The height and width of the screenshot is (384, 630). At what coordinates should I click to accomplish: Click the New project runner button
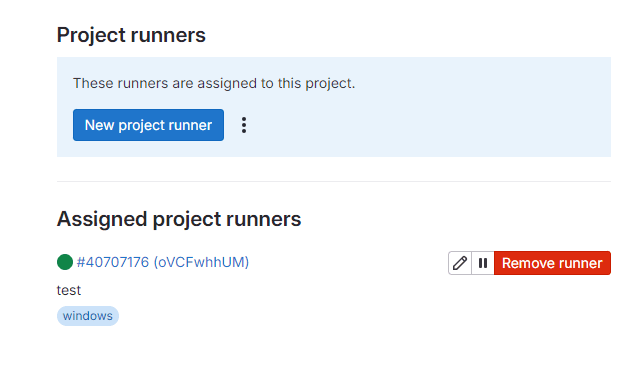(148, 125)
